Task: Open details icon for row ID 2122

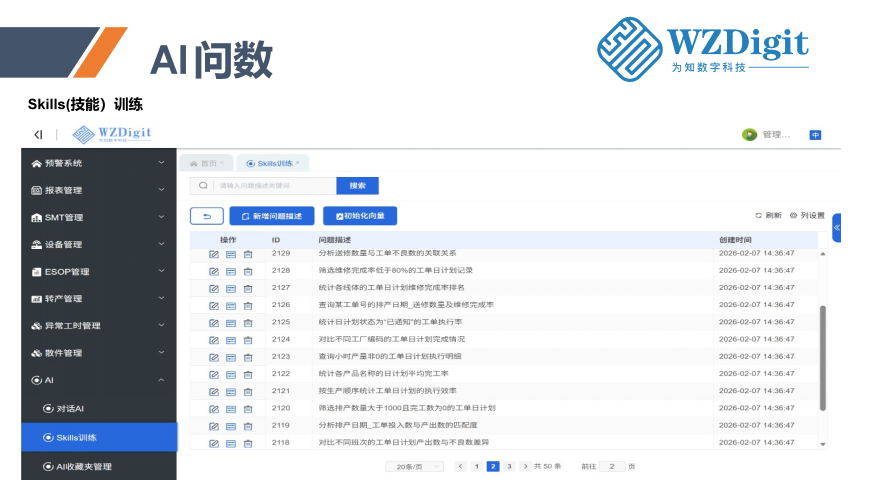Action: 231,375
